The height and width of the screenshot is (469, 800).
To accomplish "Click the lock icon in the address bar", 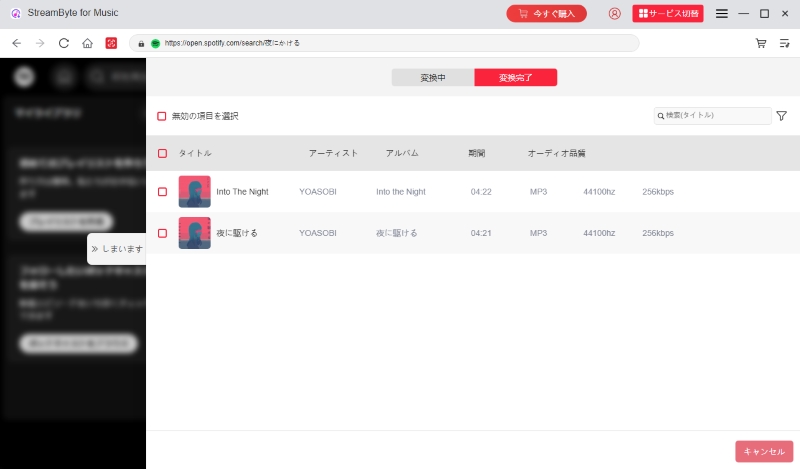I will [x=141, y=43].
